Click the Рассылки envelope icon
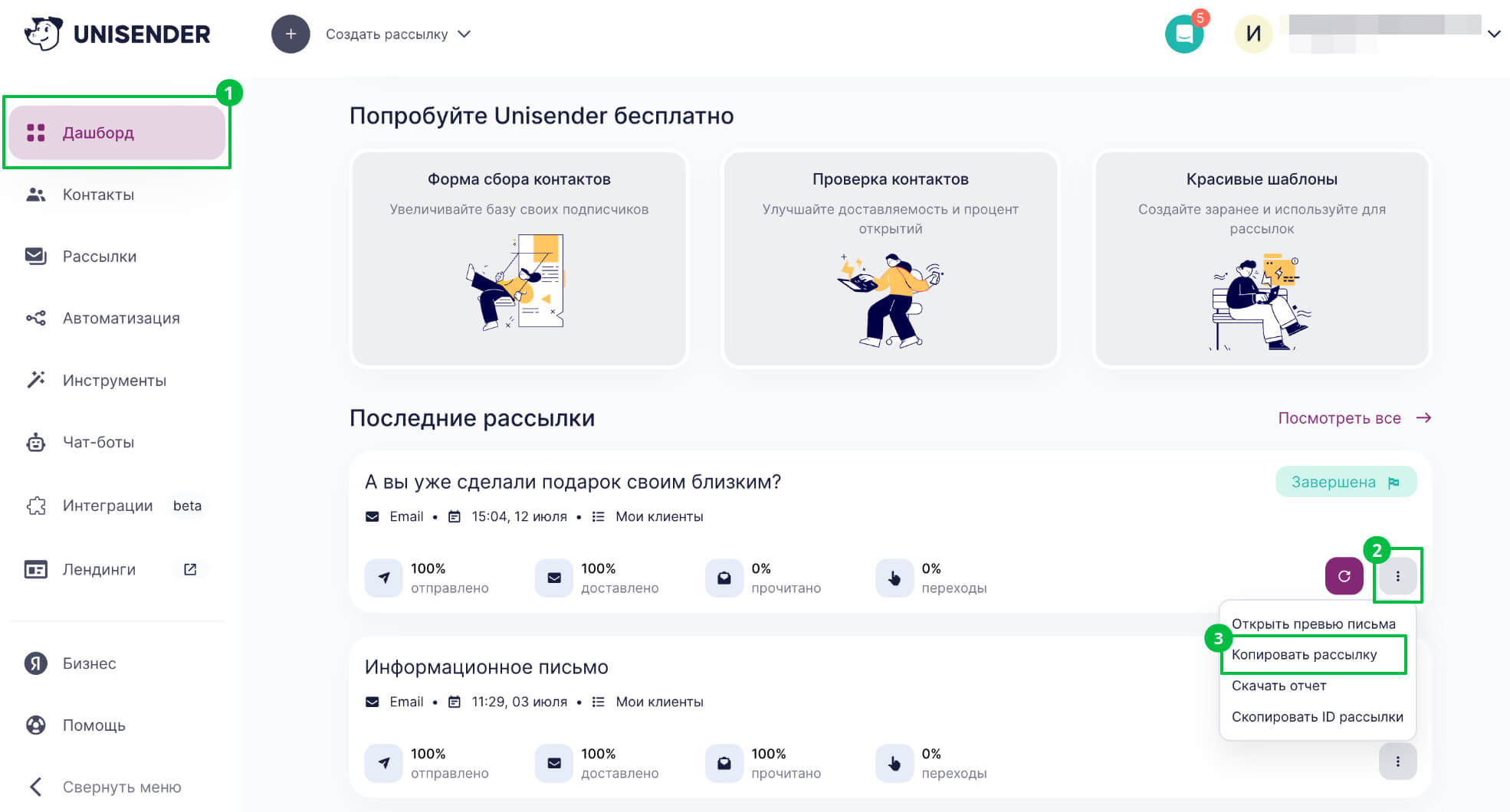This screenshot has width=1510, height=812. (36, 256)
